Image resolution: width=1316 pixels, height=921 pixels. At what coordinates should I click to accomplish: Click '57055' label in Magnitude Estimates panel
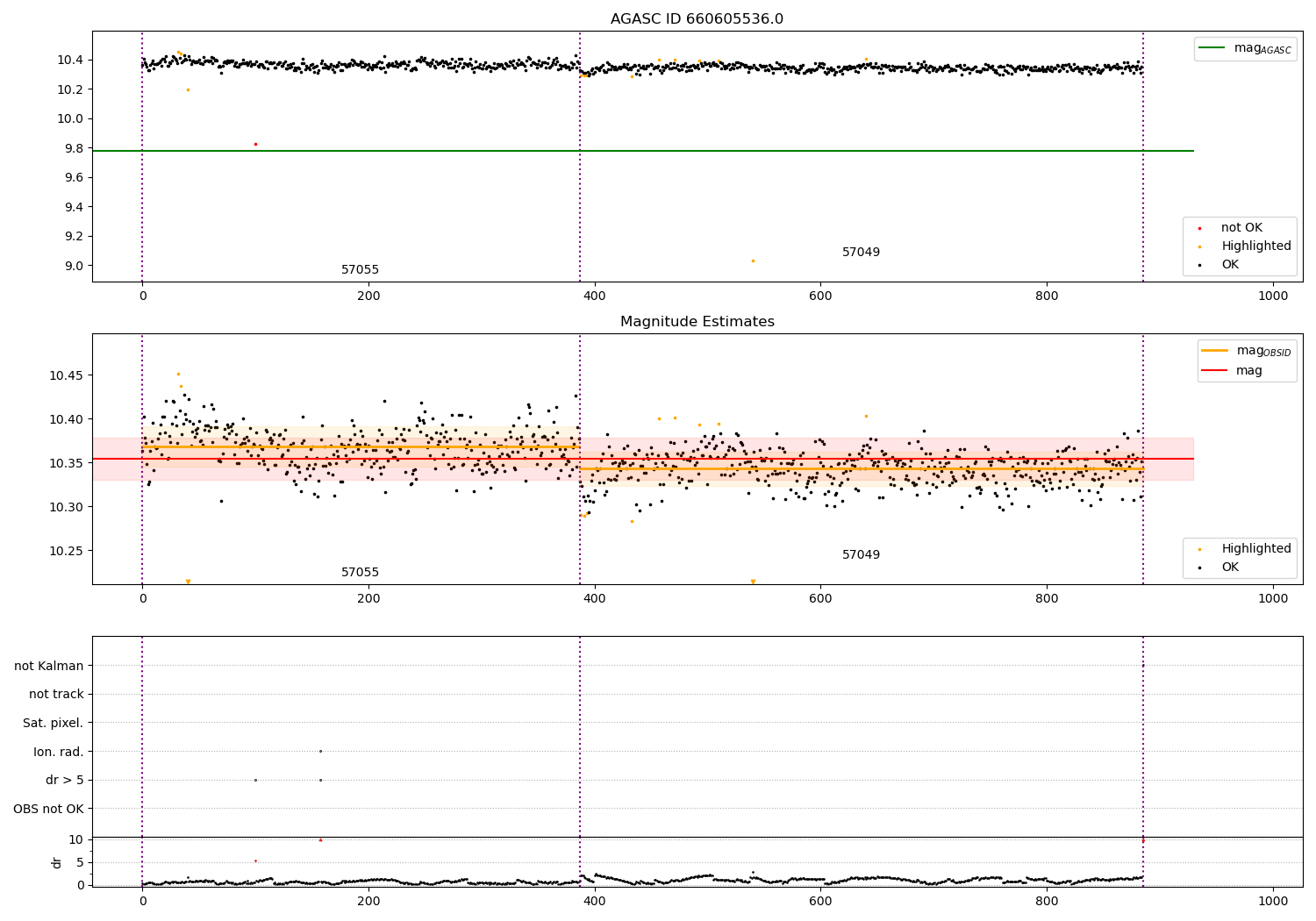360,573
